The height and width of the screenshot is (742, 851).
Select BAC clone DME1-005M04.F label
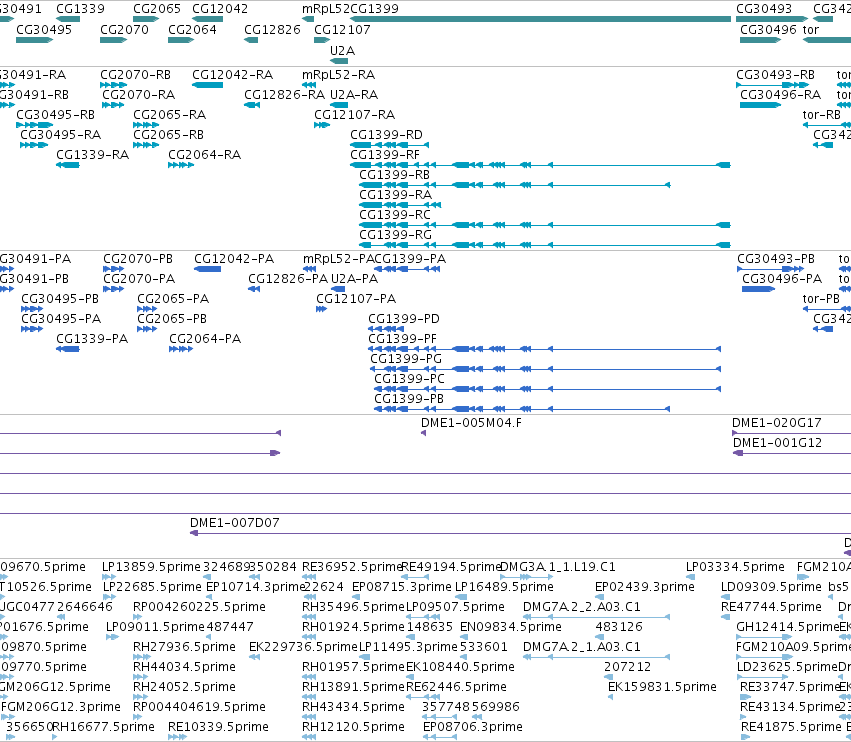tap(471, 423)
